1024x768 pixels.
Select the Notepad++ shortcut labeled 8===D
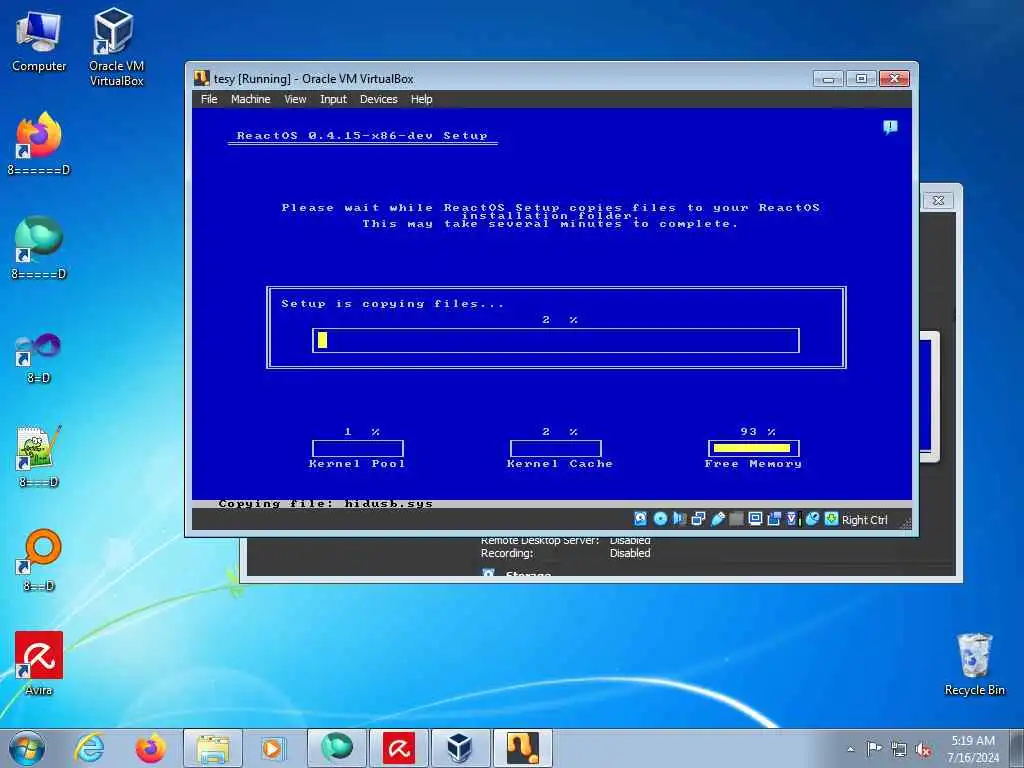click(39, 456)
